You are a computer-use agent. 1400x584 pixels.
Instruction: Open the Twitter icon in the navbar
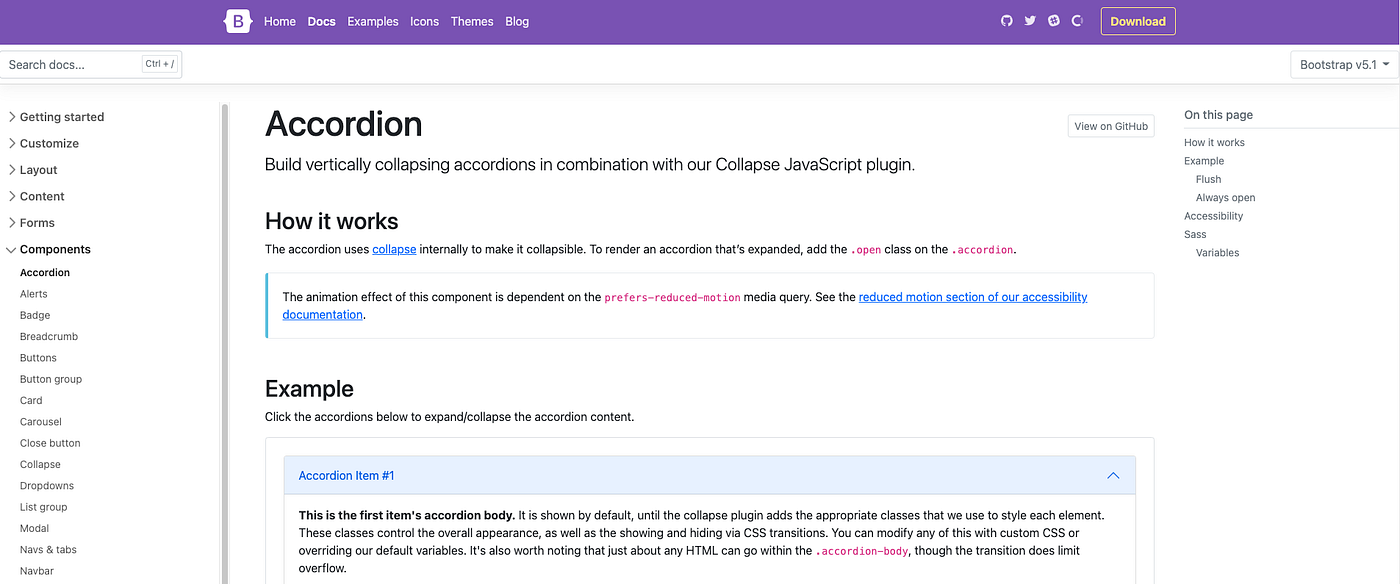point(1029,20)
